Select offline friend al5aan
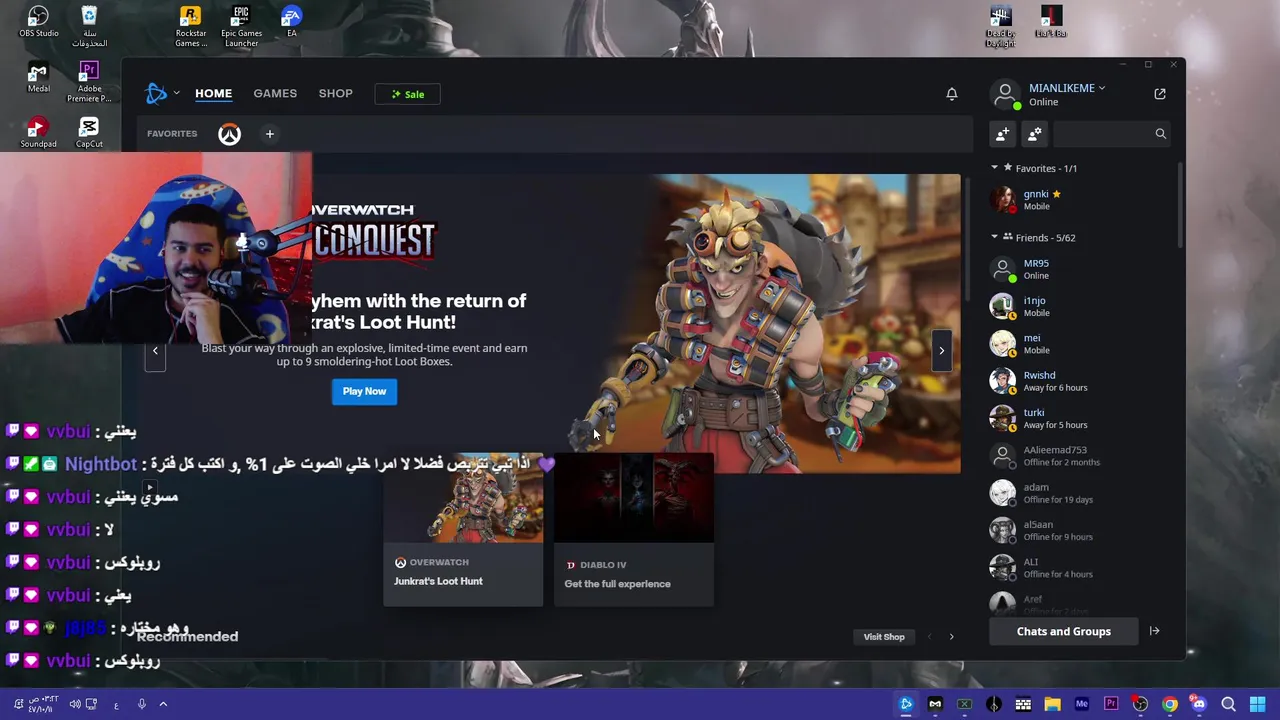Viewport: 1280px width, 720px height. [1080, 530]
